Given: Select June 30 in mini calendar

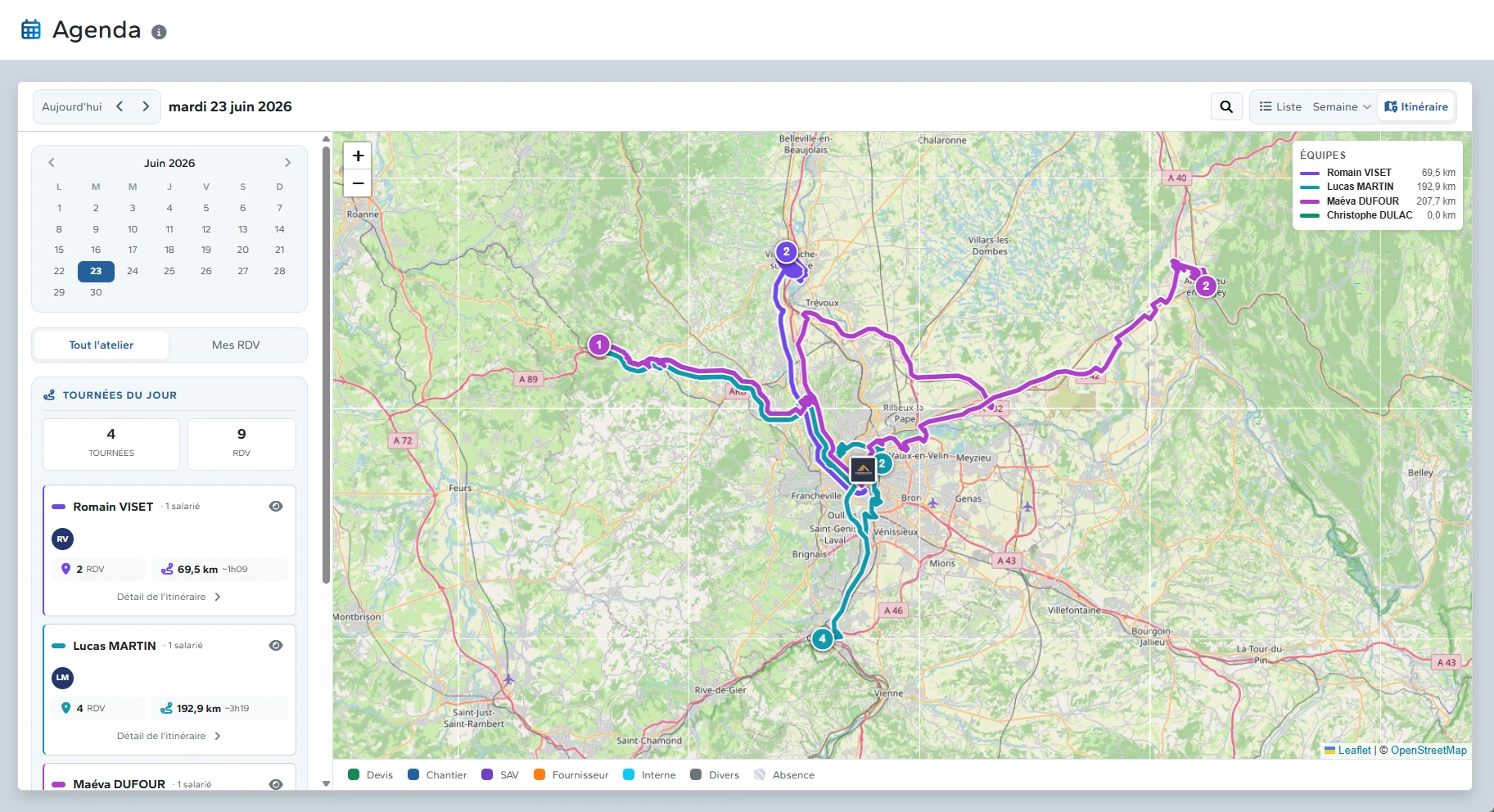Looking at the screenshot, I should click(x=96, y=292).
